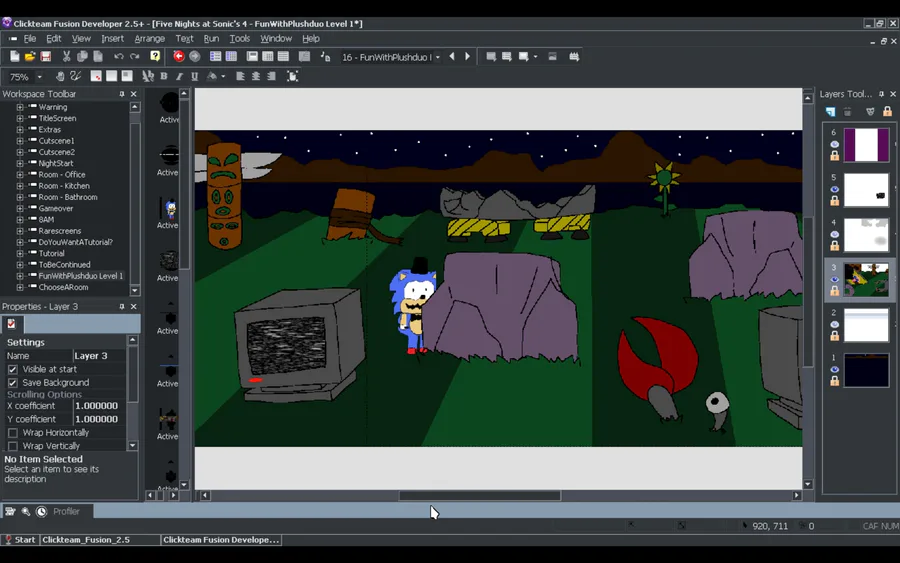
Task: Click Delete Layer trash icon
Action: 847,111
